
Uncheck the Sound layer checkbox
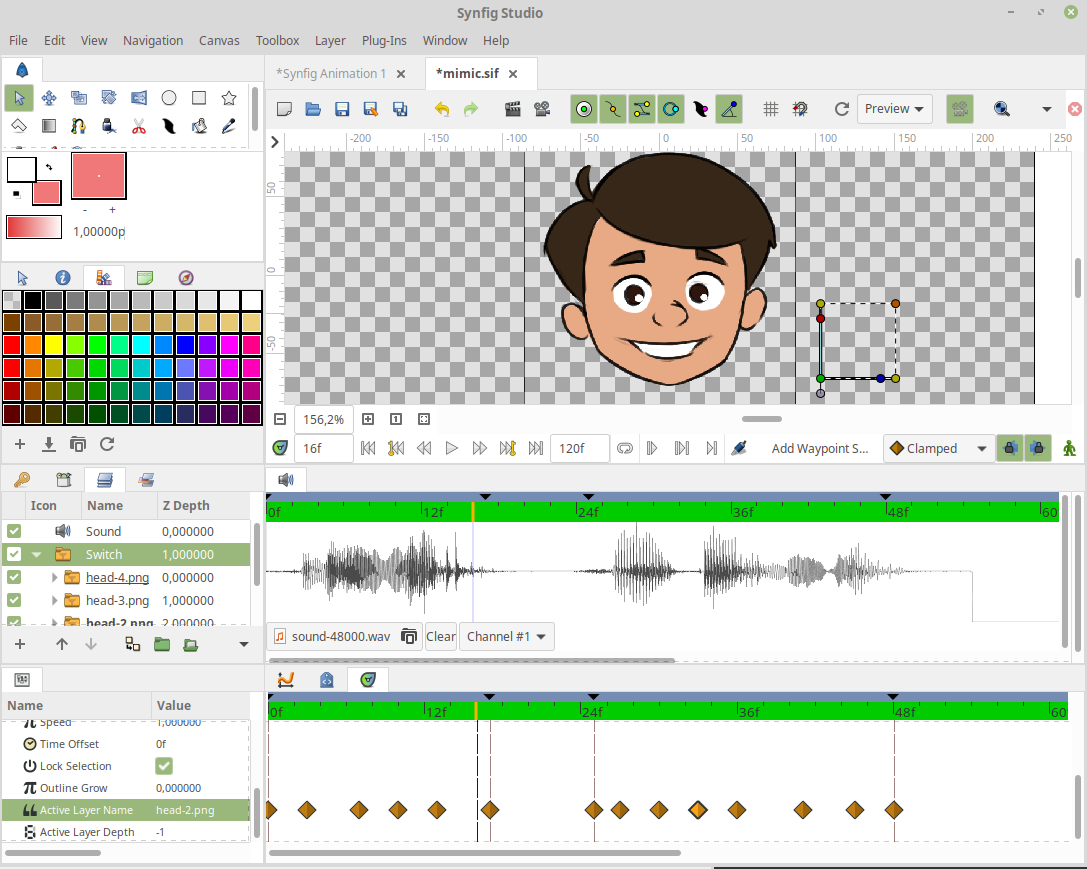14,532
